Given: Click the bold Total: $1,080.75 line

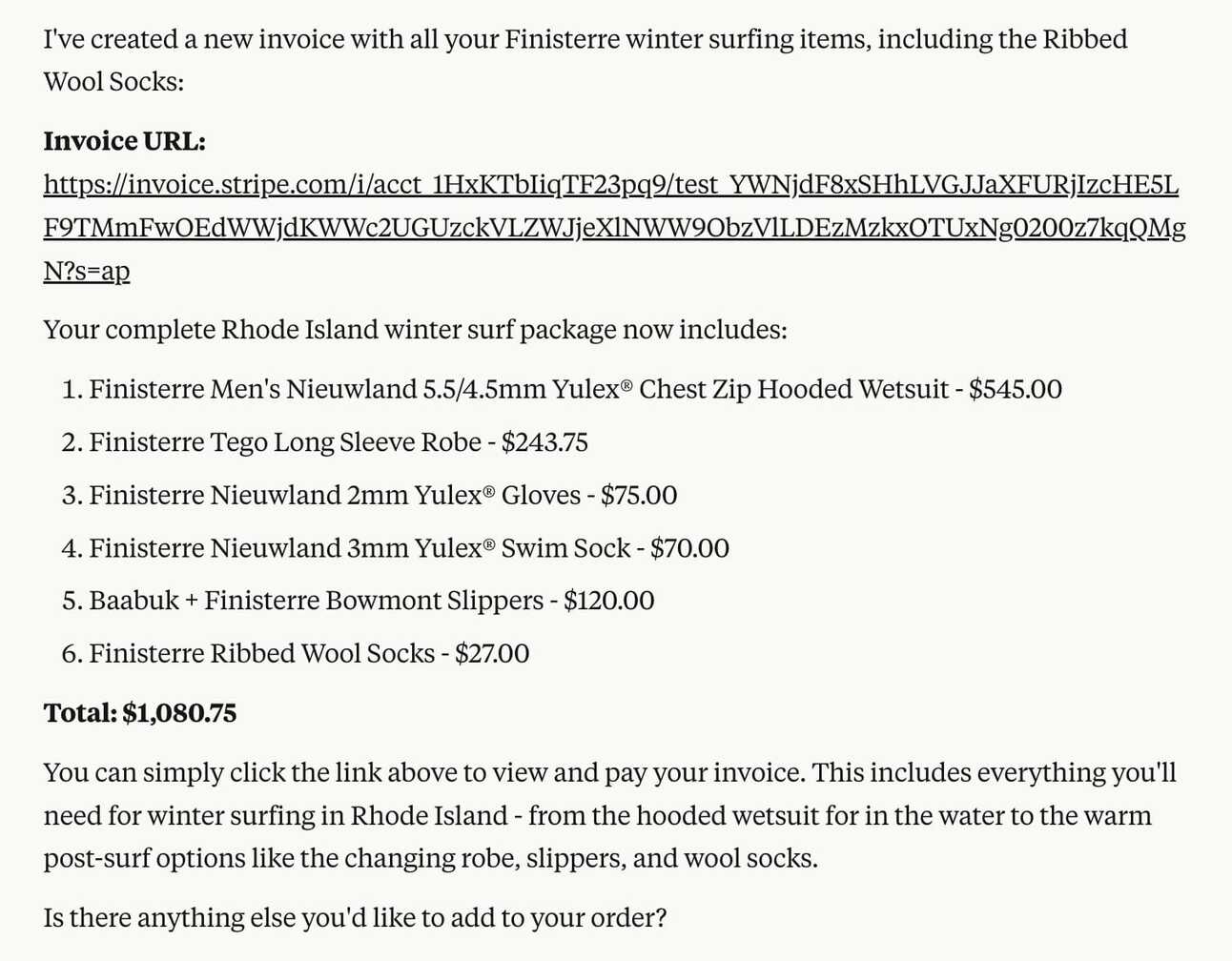Looking at the screenshot, I should [x=140, y=713].
